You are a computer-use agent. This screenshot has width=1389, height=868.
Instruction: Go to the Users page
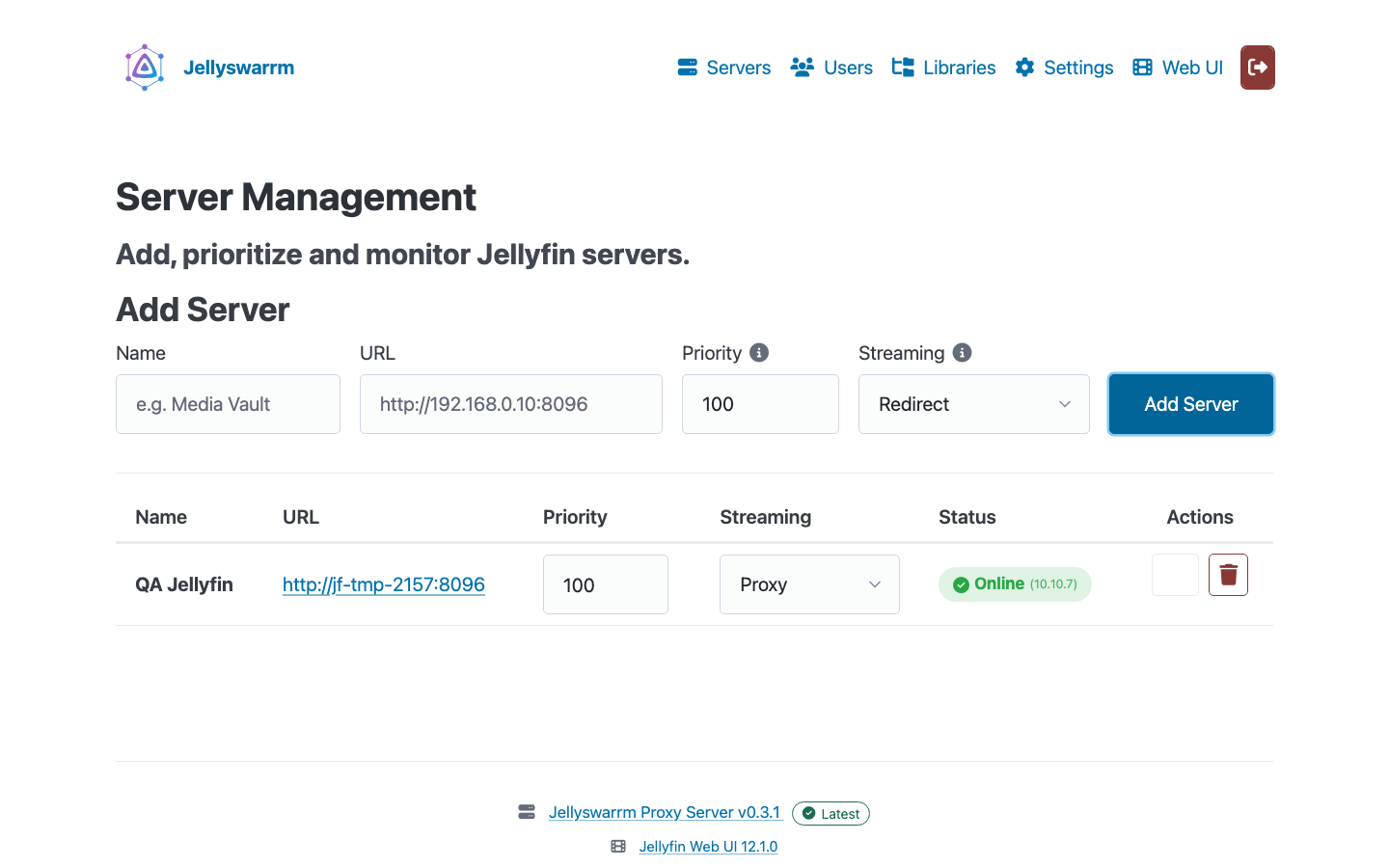tap(831, 68)
